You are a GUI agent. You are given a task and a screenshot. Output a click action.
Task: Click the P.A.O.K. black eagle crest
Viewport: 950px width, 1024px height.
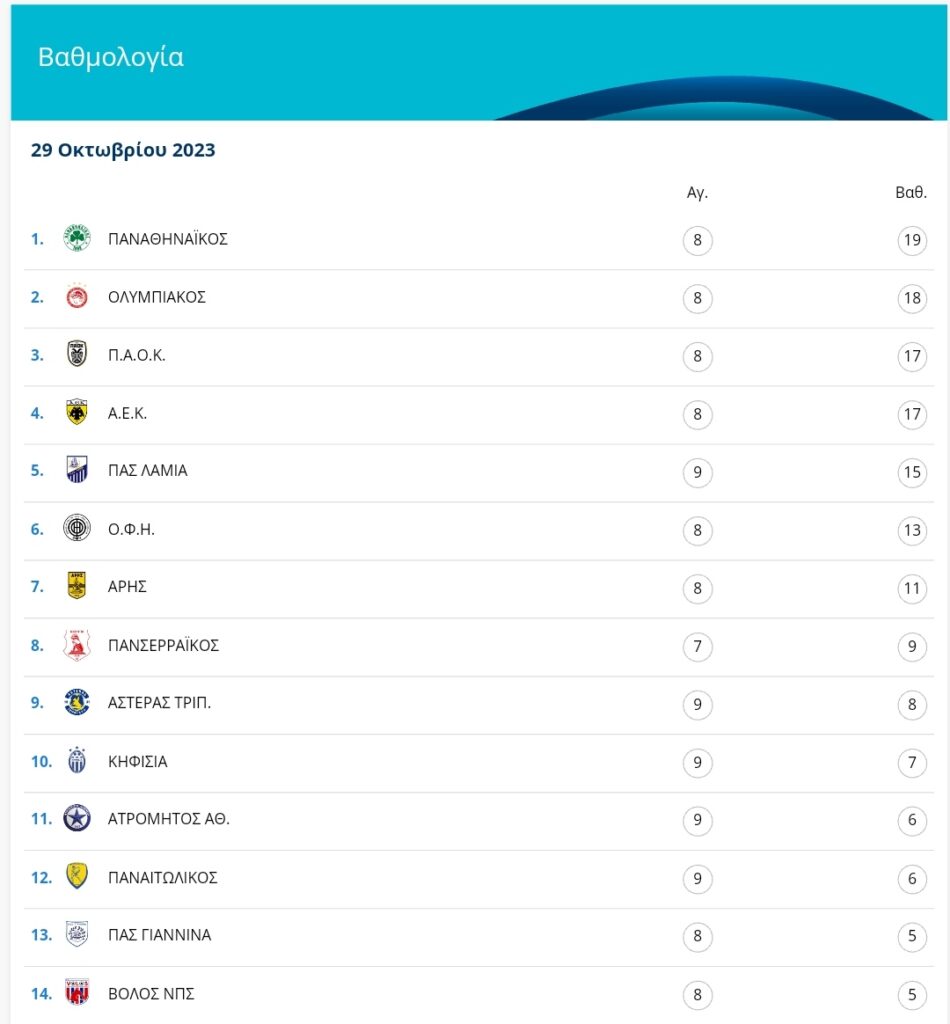76,354
